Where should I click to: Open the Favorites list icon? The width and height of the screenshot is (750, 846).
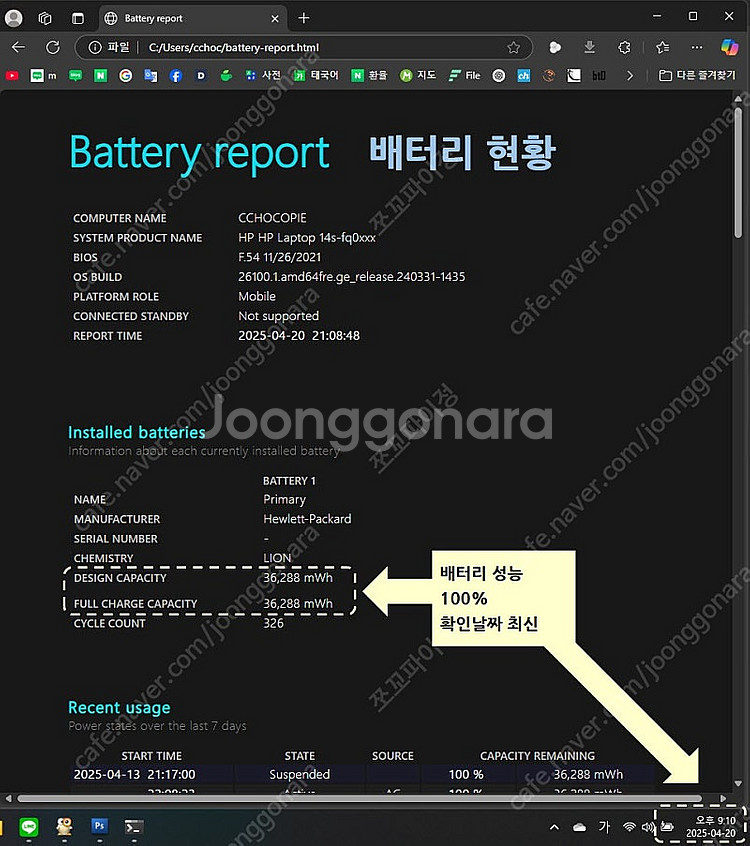[x=663, y=47]
